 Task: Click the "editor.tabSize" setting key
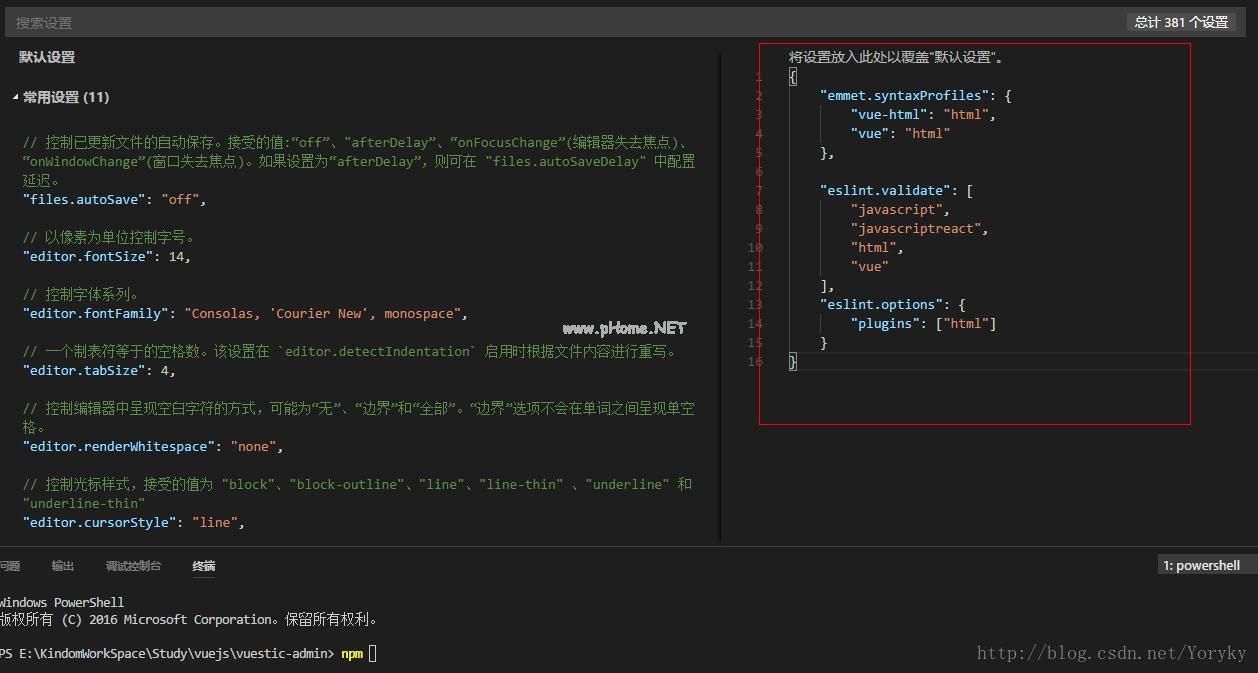pos(84,370)
